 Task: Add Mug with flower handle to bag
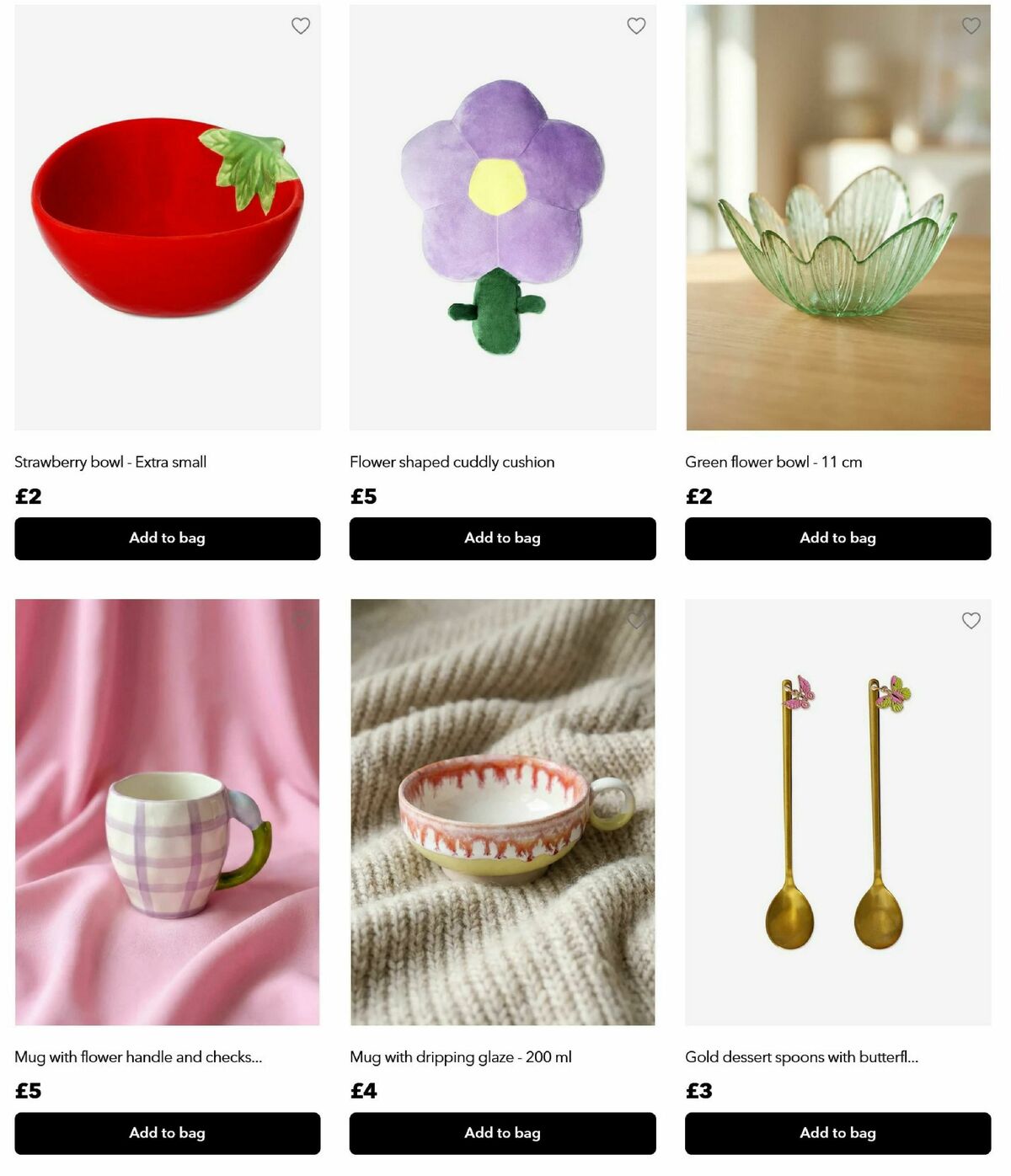tap(168, 1133)
